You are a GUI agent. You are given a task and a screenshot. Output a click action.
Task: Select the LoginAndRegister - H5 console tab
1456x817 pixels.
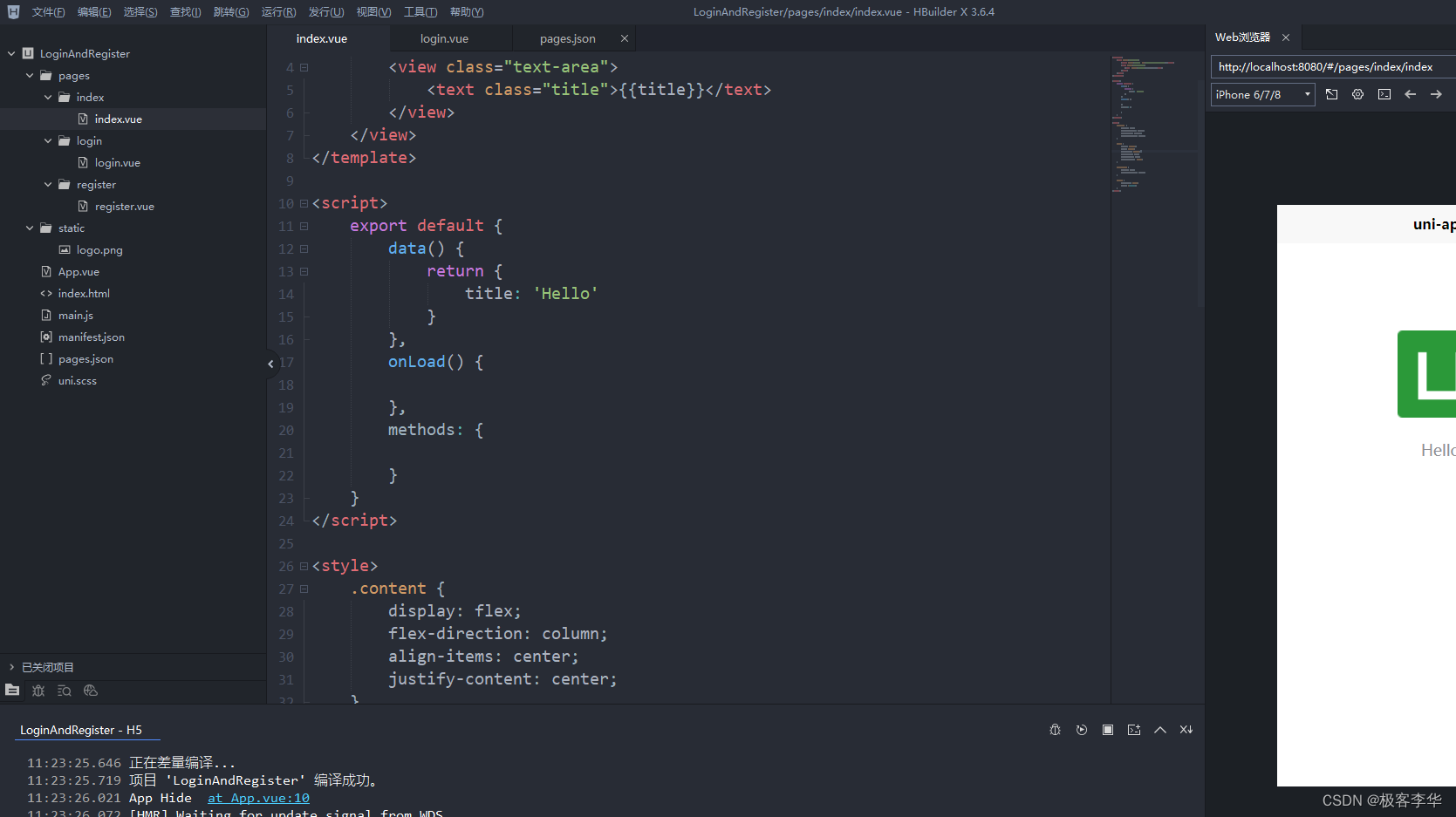click(x=81, y=730)
